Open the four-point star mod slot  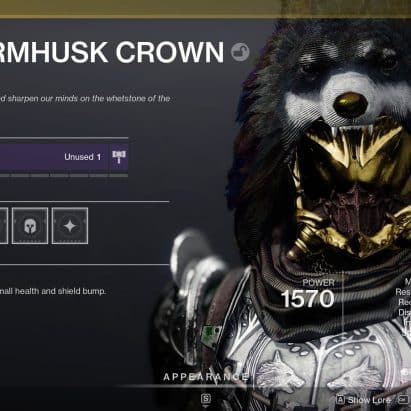click(x=70, y=226)
